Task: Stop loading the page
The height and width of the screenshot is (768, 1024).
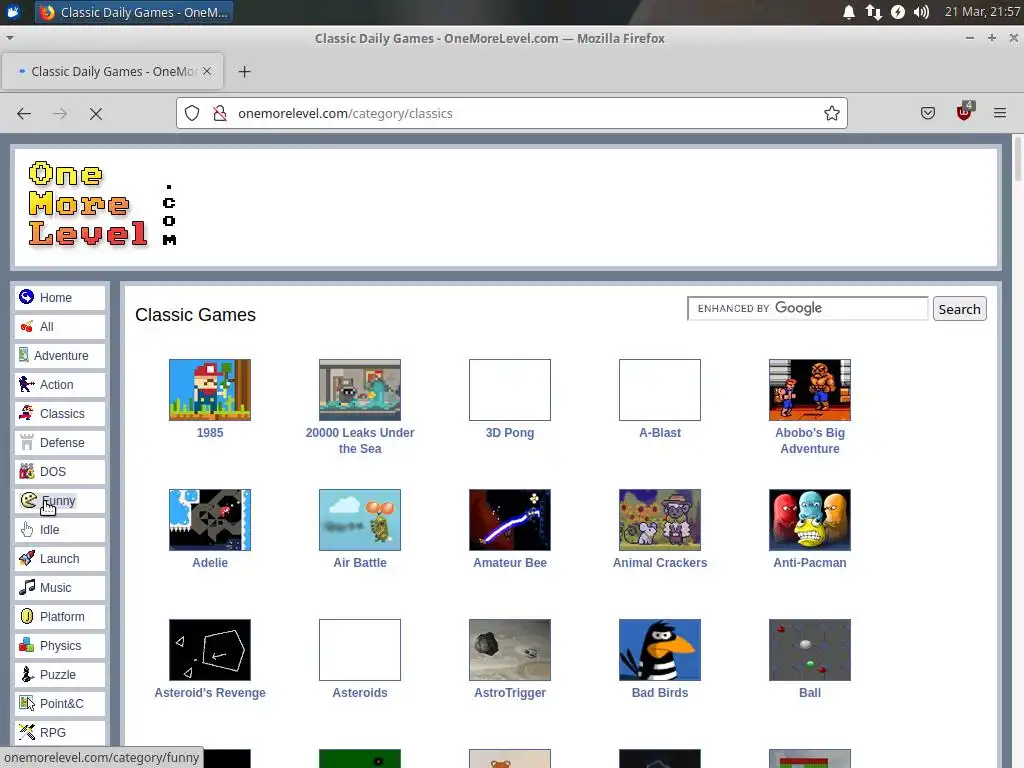Action: coord(96,114)
